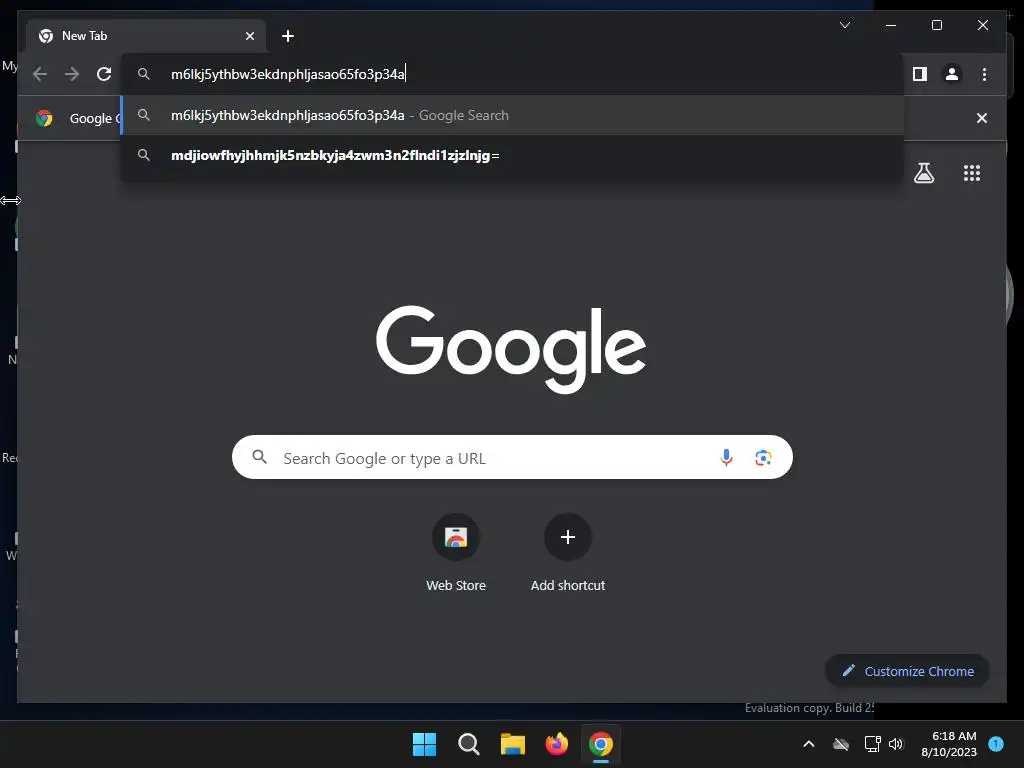Image resolution: width=1024 pixels, height=768 pixels.
Task: Open the clock showing 6:18 AM
Action: click(949, 744)
